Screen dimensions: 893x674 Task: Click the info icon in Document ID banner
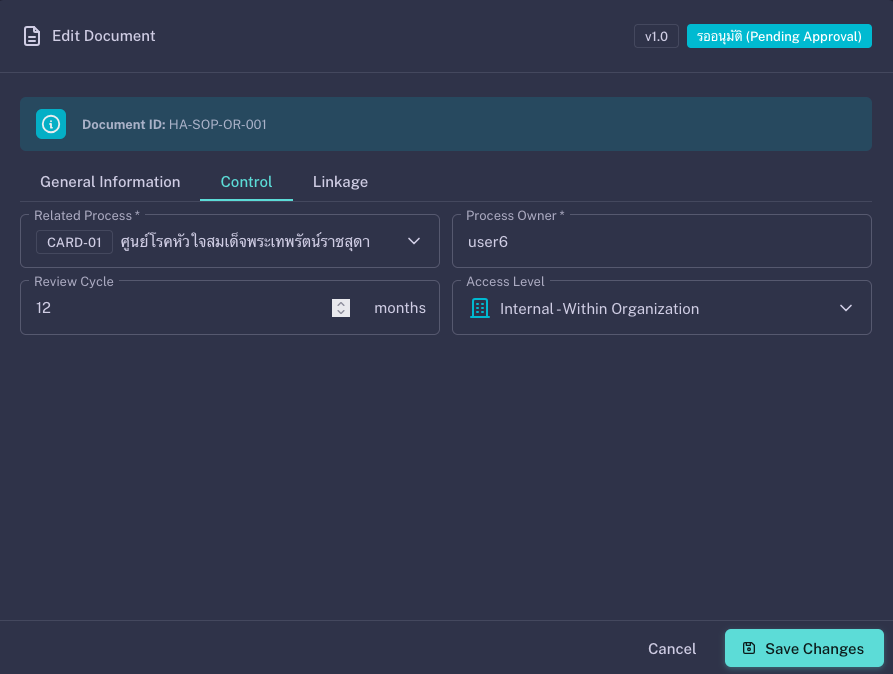click(x=51, y=124)
